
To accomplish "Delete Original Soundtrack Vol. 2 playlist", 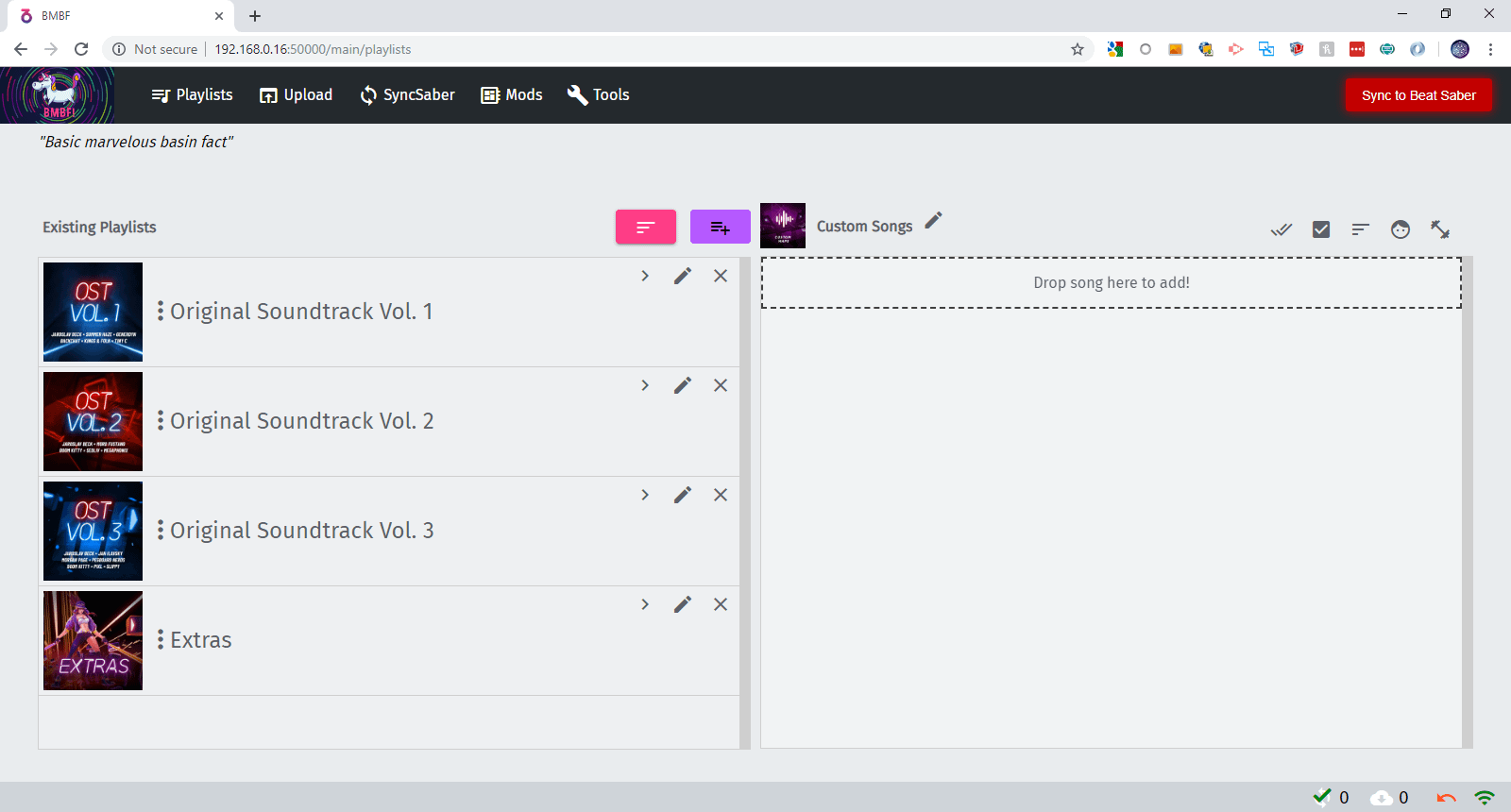I will (x=721, y=385).
